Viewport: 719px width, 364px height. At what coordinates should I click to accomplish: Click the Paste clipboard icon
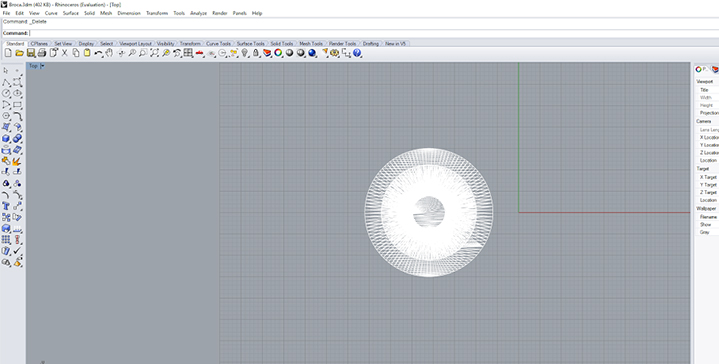(87, 53)
